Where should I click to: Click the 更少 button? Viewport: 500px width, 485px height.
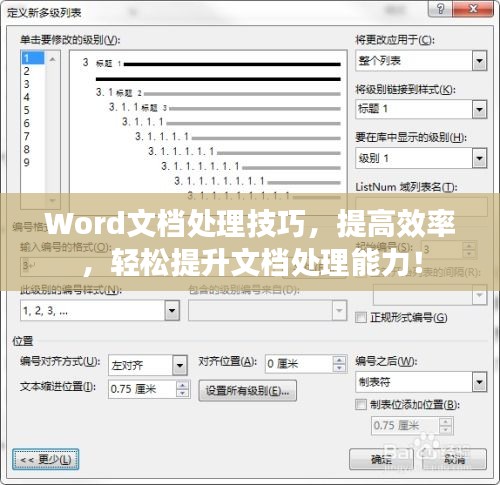46,459
